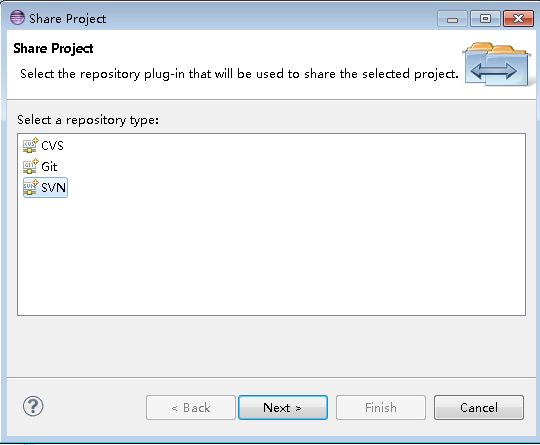The height and width of the screenshot is (445, 540).
Task: Choose the SVN label in the repository list
Action: click(53, 188)
